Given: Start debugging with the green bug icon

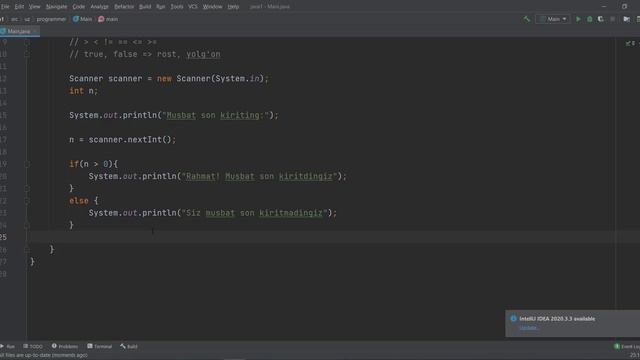Looking at the screenshot, I should (589, 19).
